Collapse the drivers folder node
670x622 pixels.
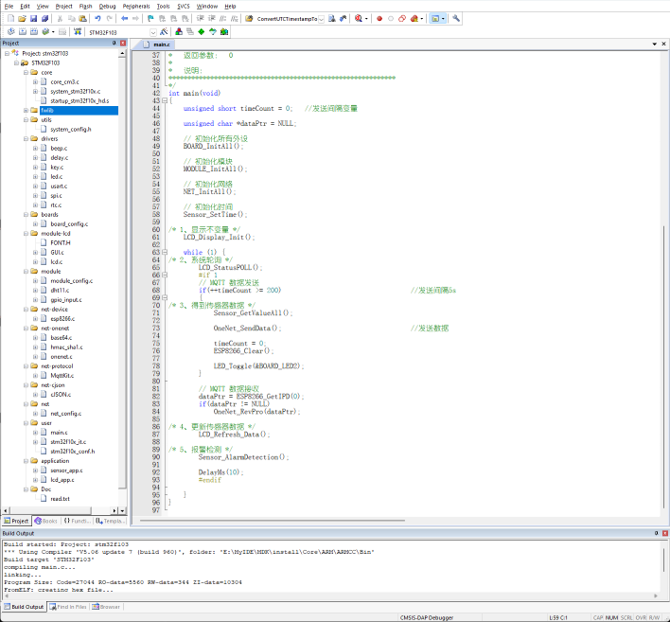pos(26,138)
